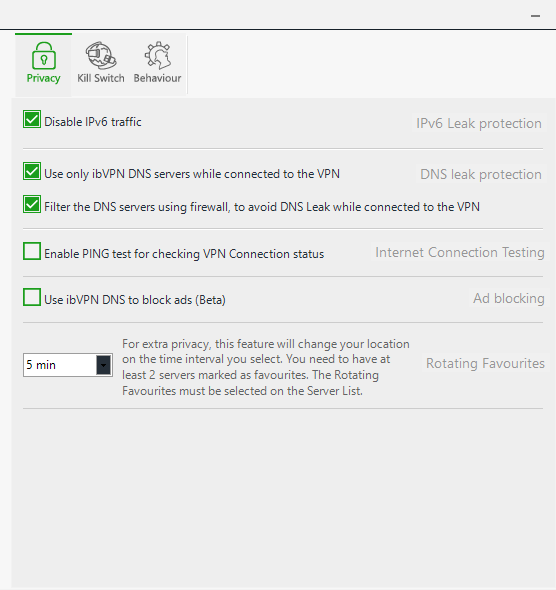
Task: Minimize the settings window
Action: tap(535, 16)
